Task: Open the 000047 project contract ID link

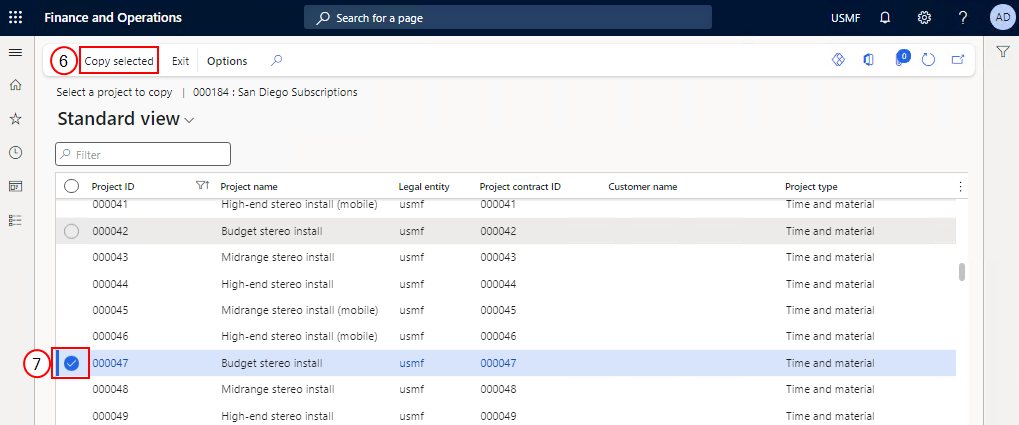Action: (x=498, y=363)
